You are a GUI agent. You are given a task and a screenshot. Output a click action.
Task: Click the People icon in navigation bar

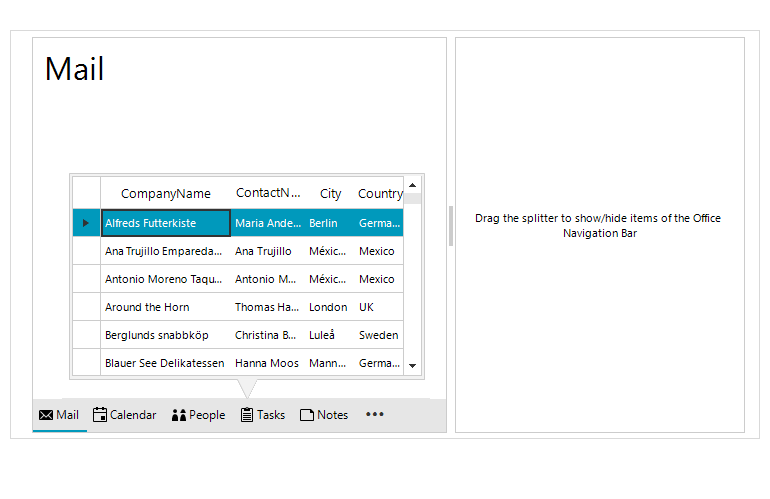tap(179, 415)
